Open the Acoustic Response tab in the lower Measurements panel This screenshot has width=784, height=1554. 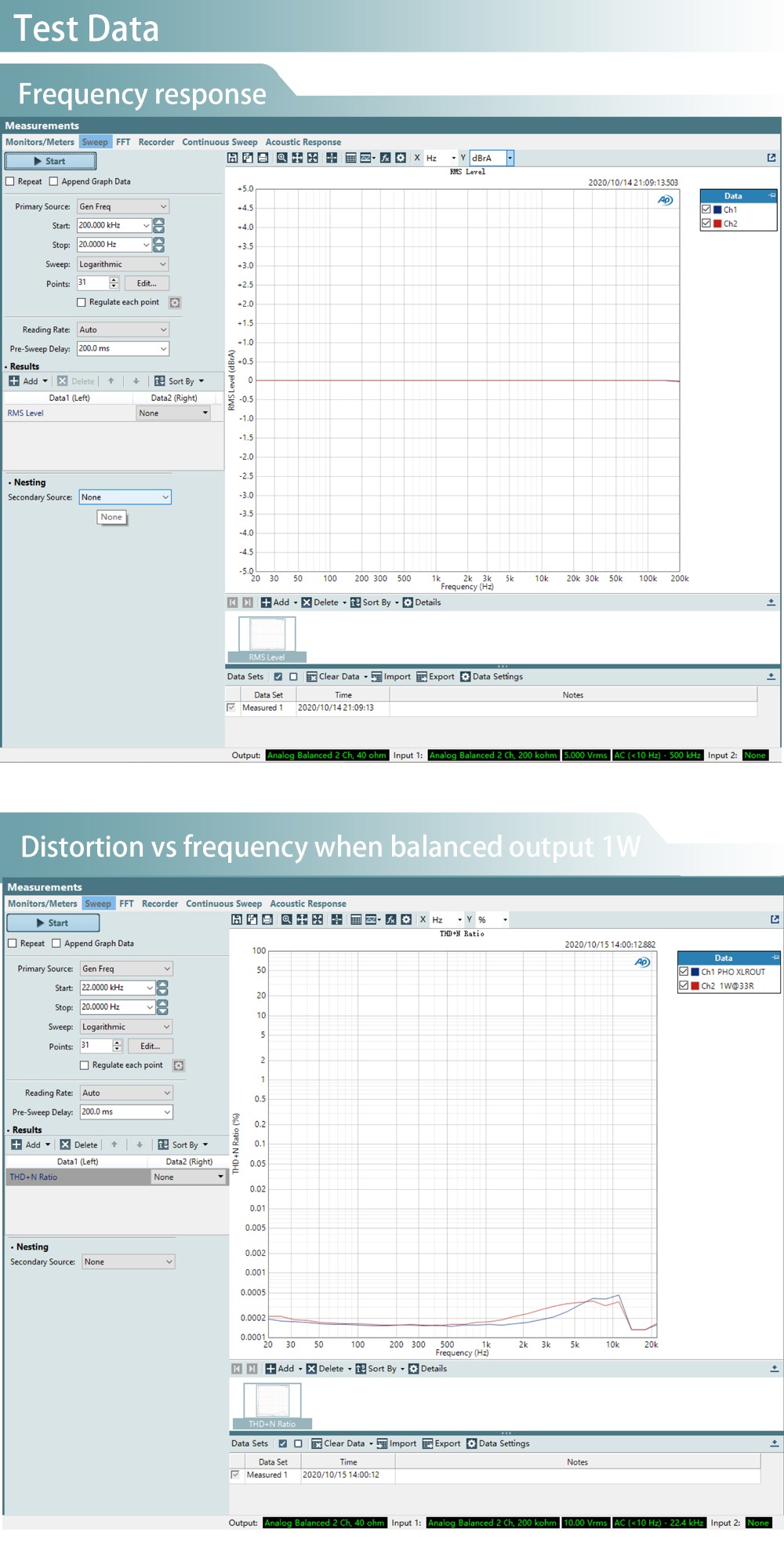pos(307,904)
